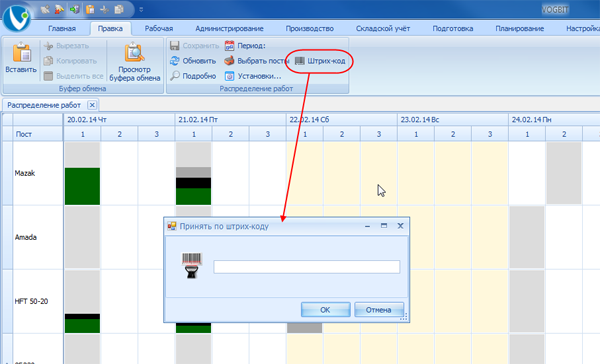The image size is (600, 364).
Task: Select HFT 50-20 green block on 20.02.14
Action: tap(82, 326)
